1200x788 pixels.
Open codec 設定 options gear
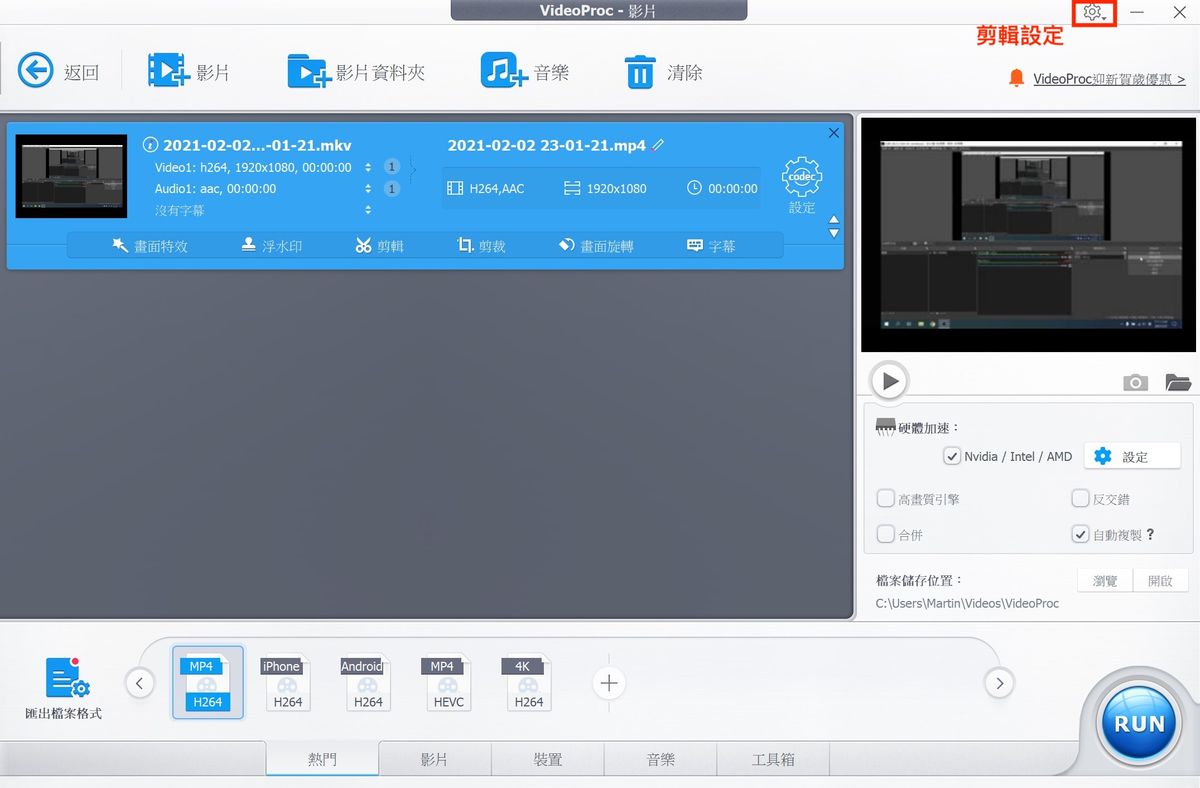801,185
